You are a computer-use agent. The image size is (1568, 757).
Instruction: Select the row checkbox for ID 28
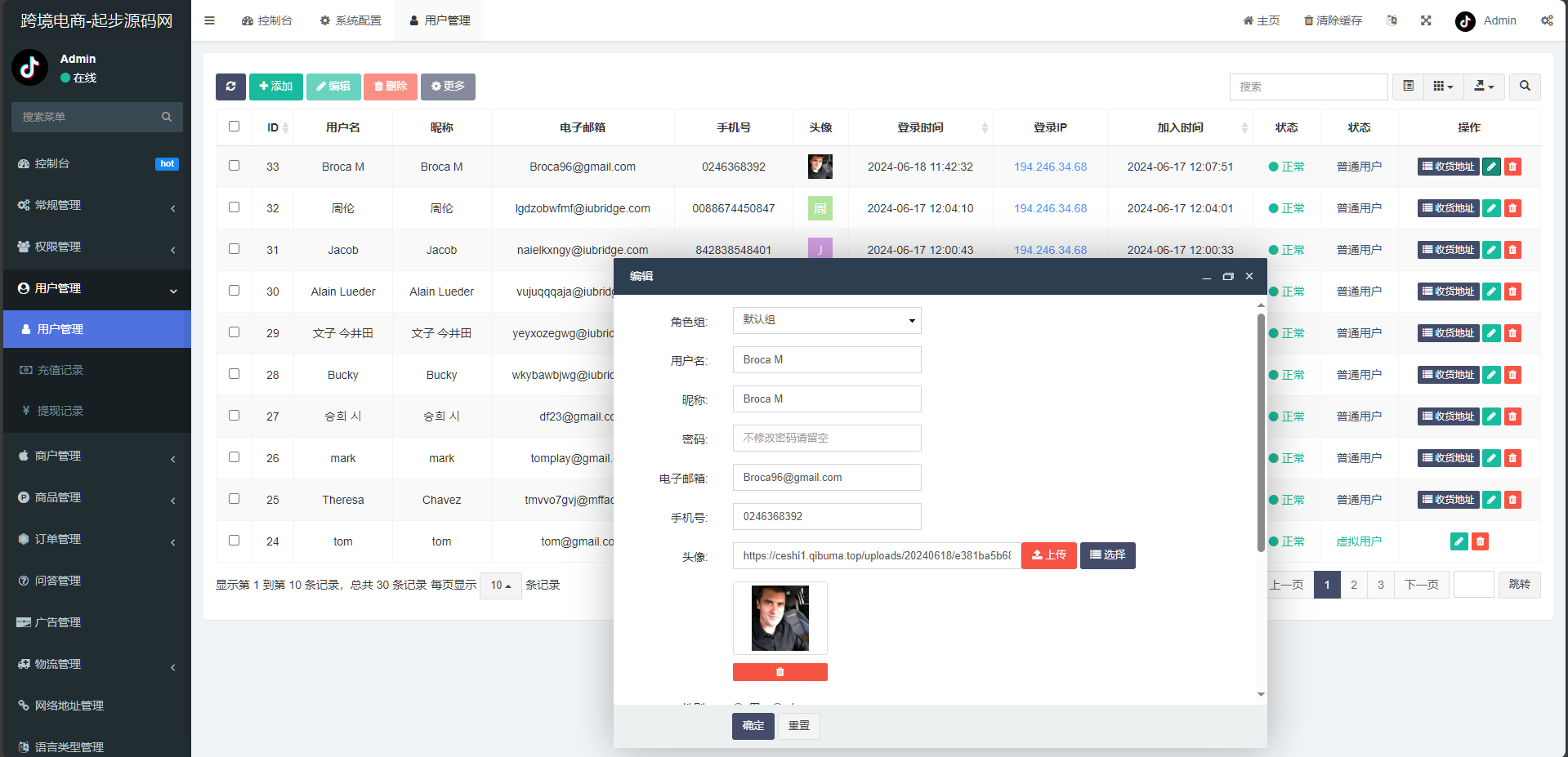(235, 374)
